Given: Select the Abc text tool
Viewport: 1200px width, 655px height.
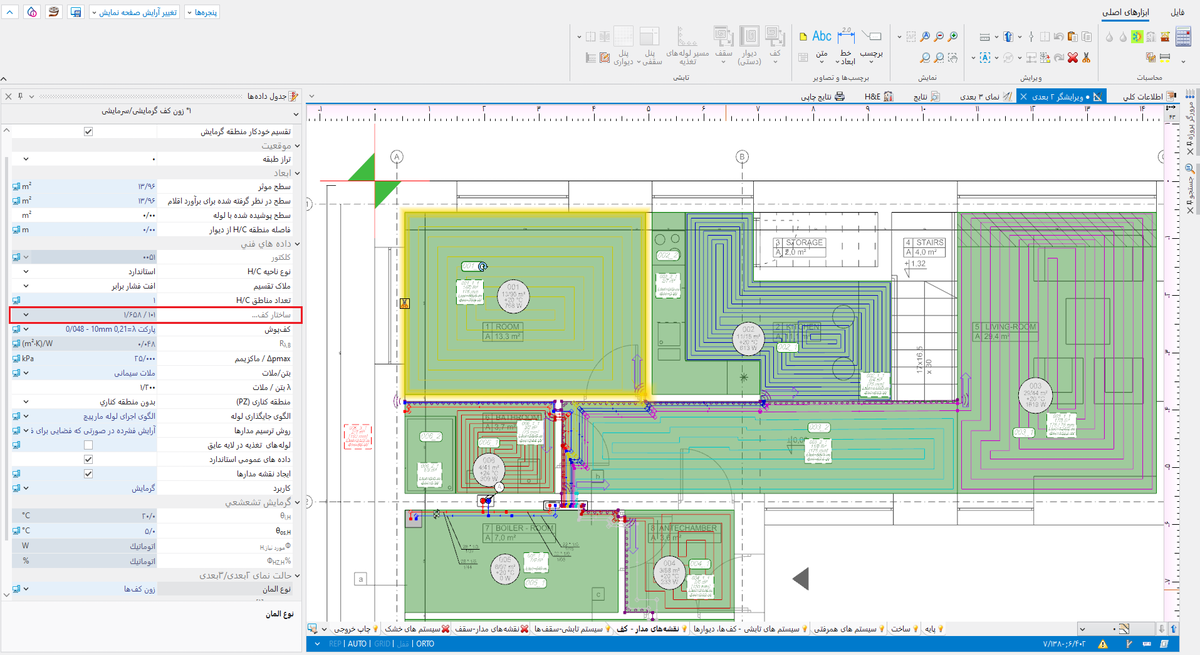Looking at the screenshot, I should (x=821, y=38).
